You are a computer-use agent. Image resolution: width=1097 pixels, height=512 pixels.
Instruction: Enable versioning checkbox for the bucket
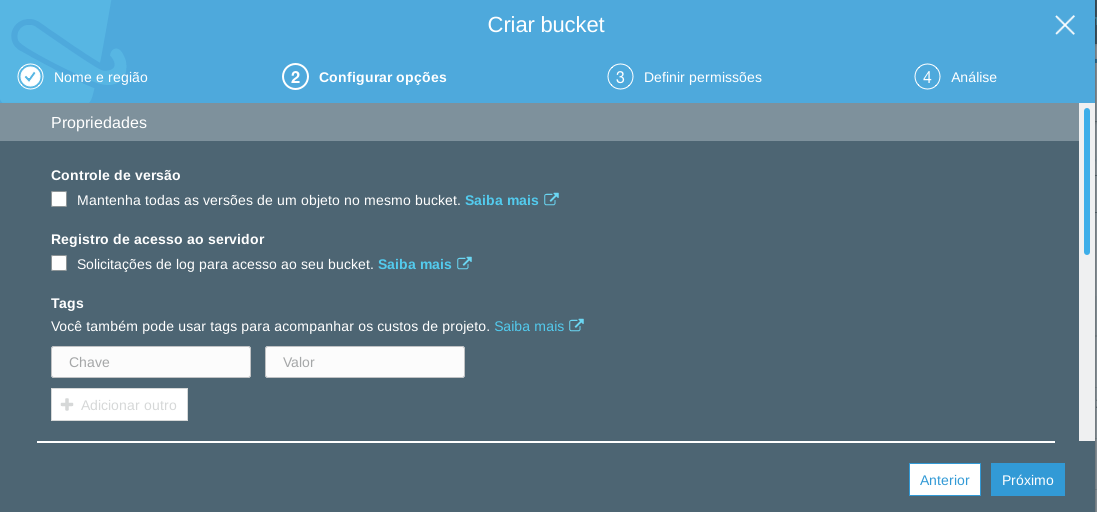click(x=60, y=200)
